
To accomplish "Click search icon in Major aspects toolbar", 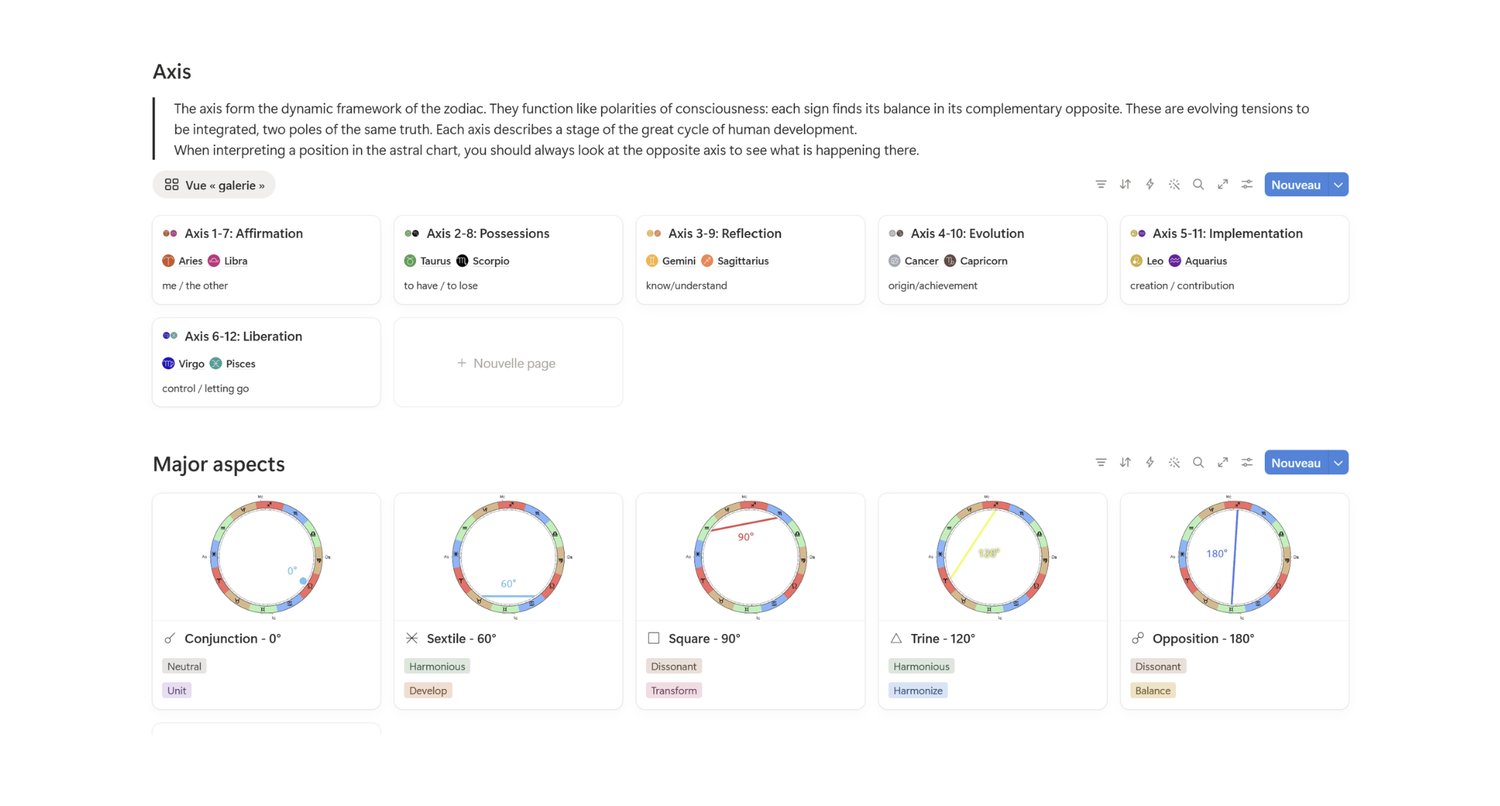I will pos(1198,462).
